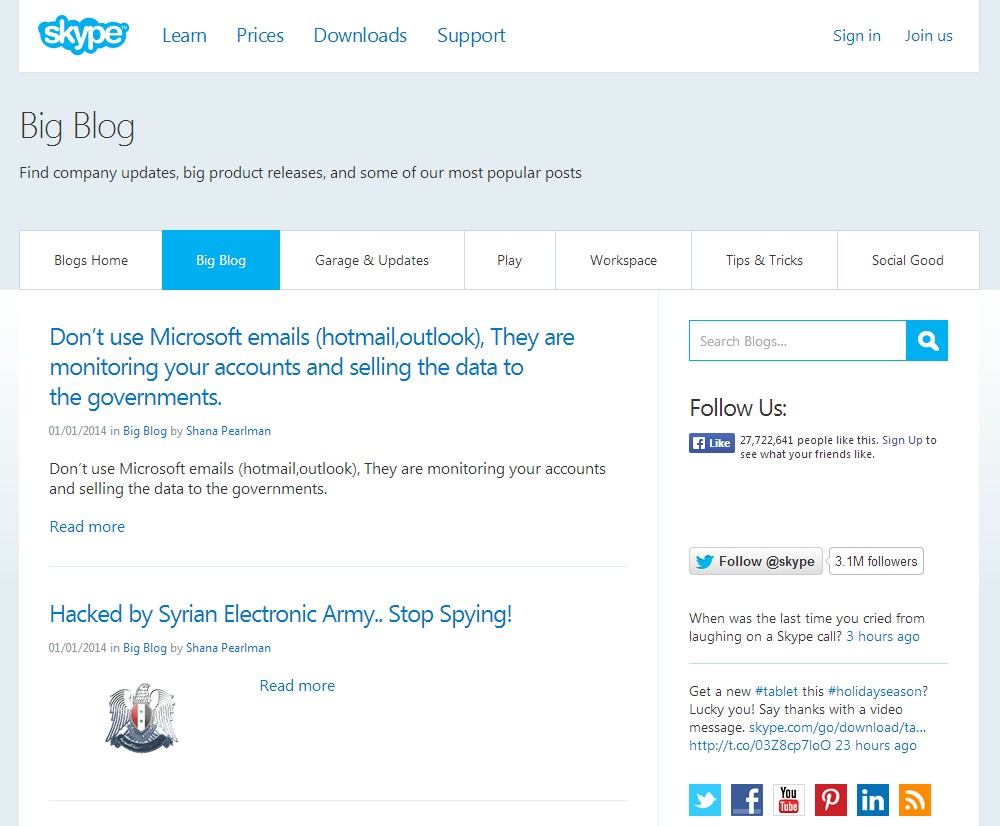Click the Sign in link
1000x826 pixels.
(x=857, y=36)
